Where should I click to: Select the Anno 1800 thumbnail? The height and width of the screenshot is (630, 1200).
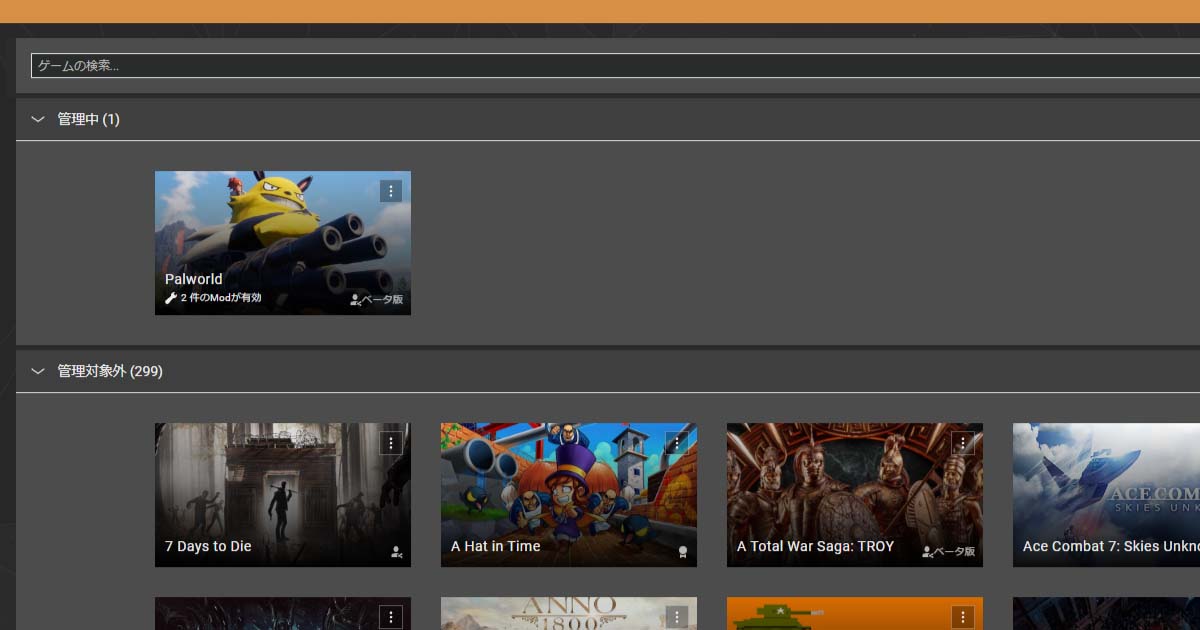tap(569, 614)
